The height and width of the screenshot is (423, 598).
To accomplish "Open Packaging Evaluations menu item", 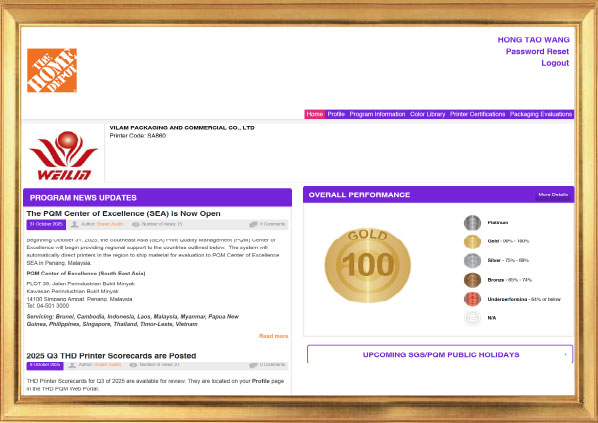I will pyautogui.click(x=541, y=114).
